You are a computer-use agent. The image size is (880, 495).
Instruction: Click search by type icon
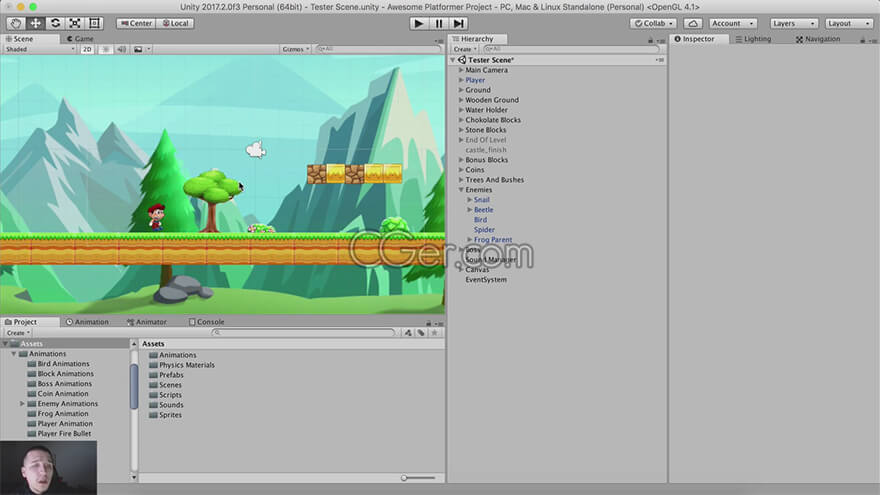(409, 333)
